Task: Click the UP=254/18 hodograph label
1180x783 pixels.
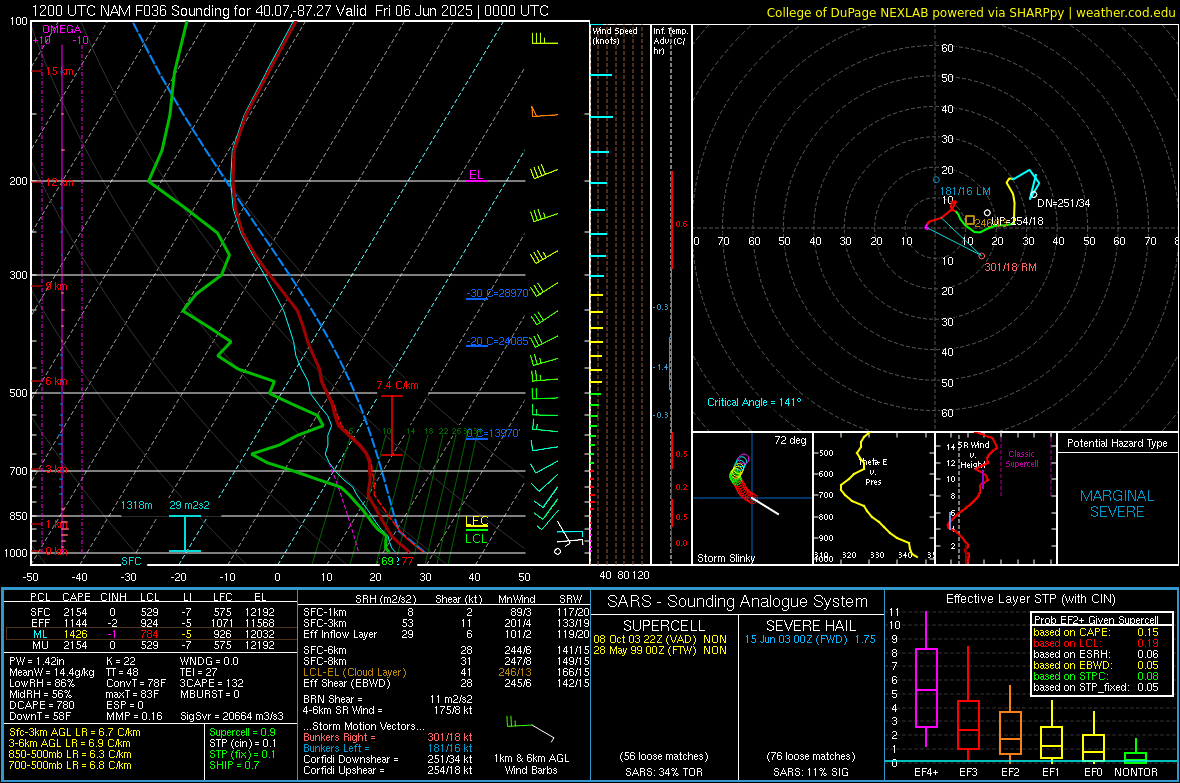Action: click(x=1017, y=221)
